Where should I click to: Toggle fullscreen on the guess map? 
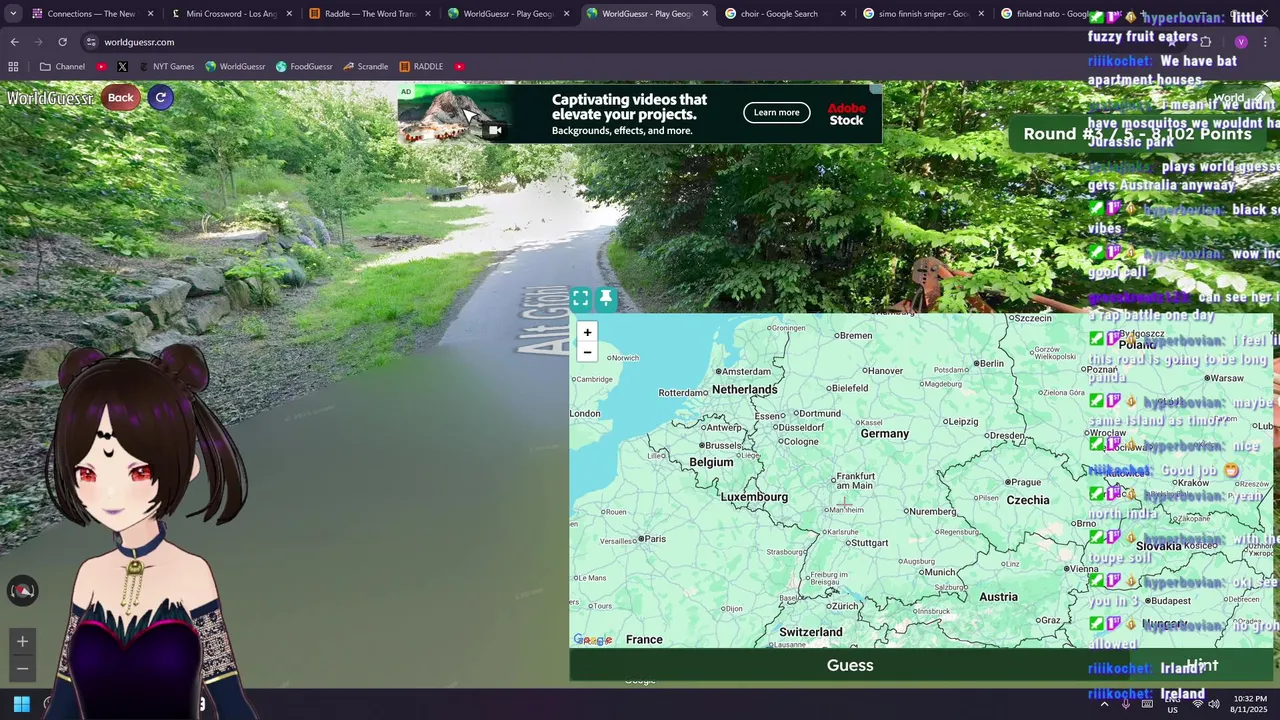(580, 298)
